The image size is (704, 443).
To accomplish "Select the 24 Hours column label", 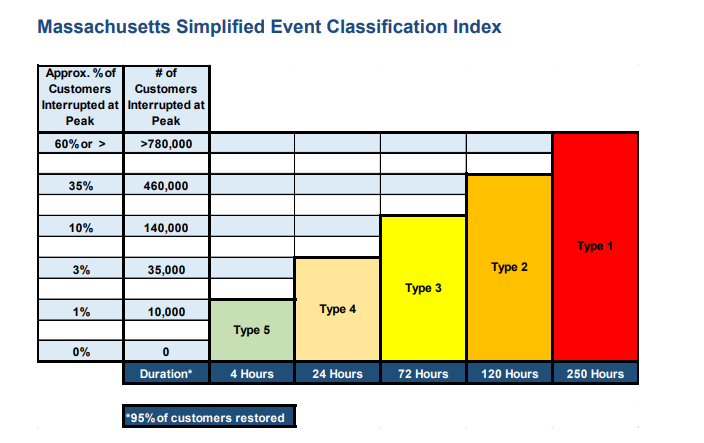I will click(x=338, y=373).
